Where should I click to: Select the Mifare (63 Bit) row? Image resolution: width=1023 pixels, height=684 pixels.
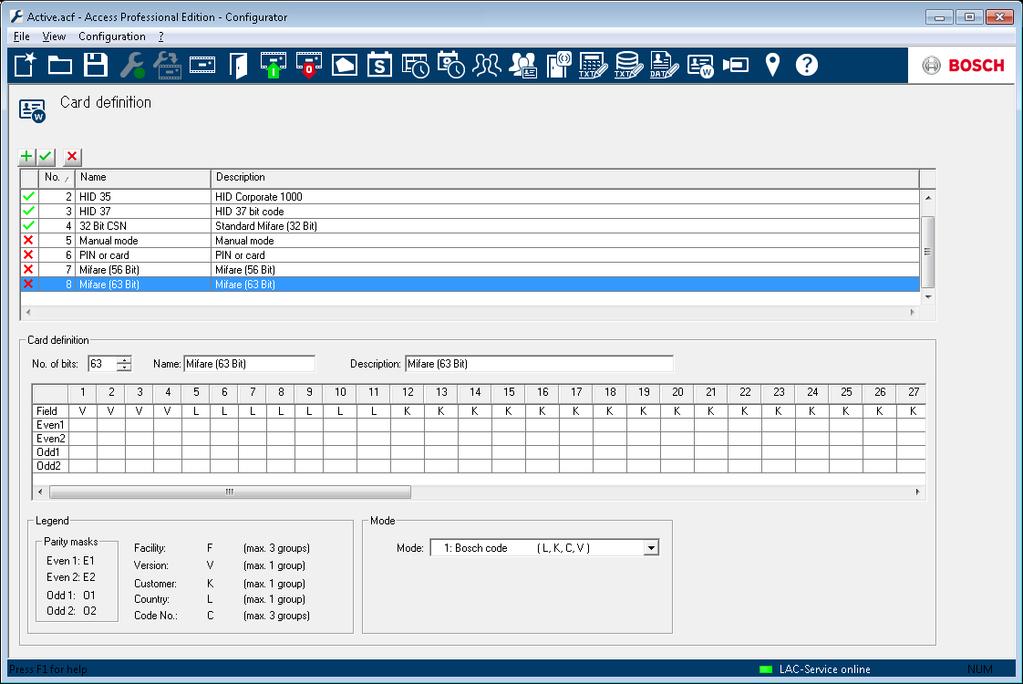click(x=470, y=284)
